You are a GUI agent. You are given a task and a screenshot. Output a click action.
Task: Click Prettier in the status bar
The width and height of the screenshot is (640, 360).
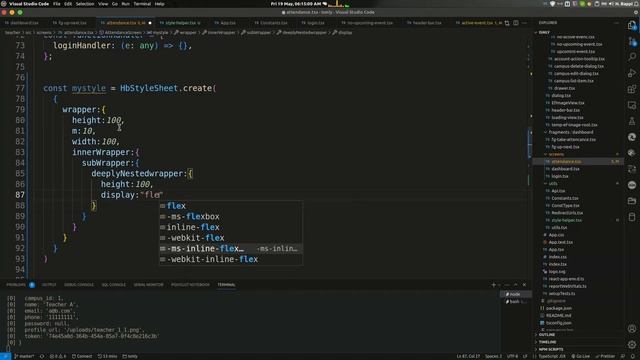[605, 356]
